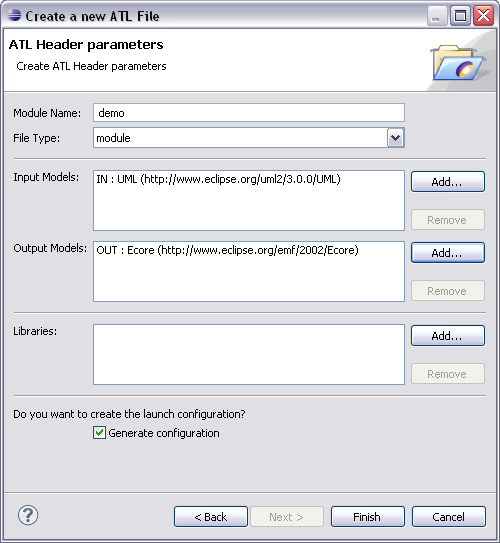Minimize the Create a new ATL File window
The height and width of the screenshot is (543, 500).
pos(437,16)
